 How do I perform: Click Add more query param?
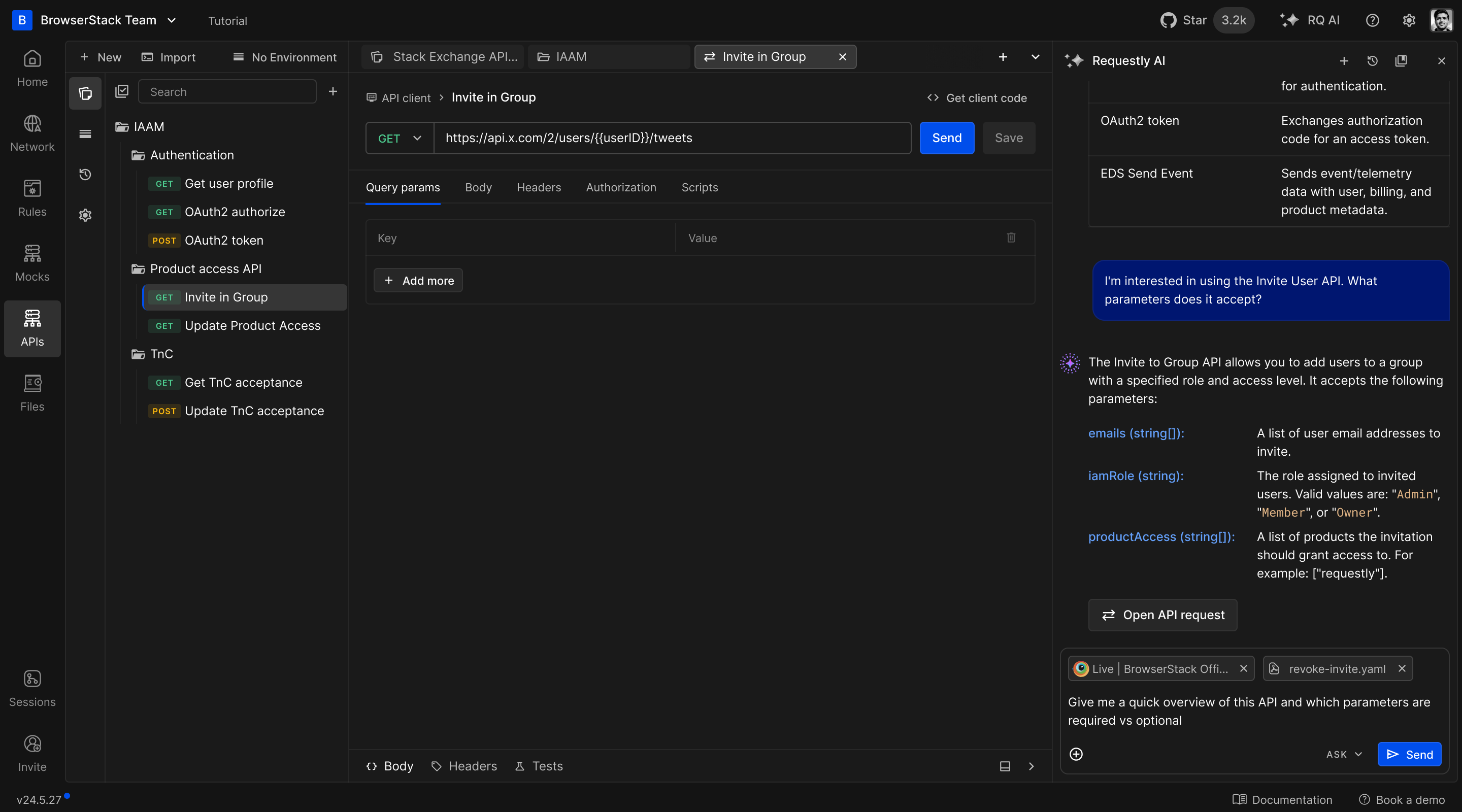(x=418, y=280)
